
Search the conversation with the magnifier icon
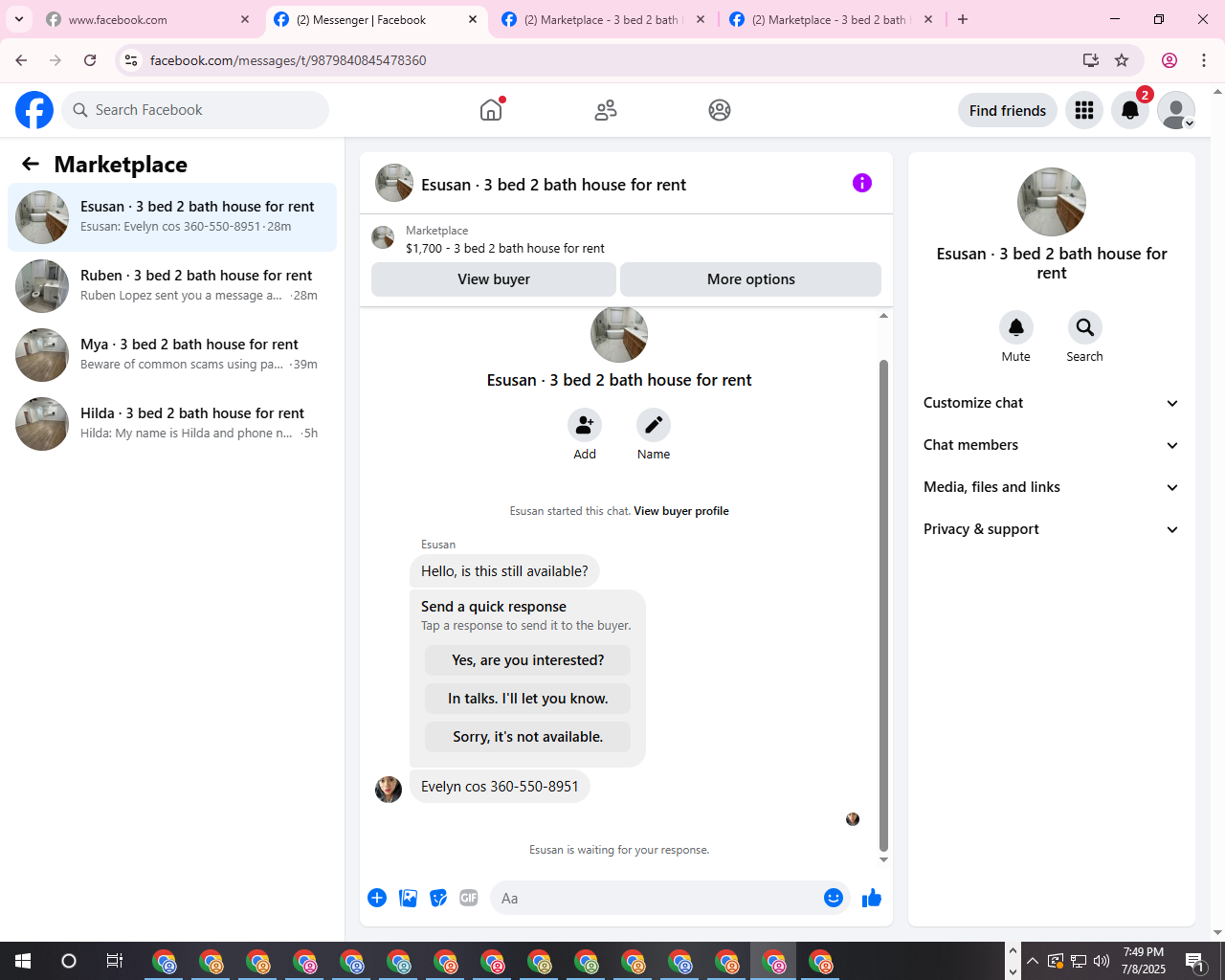point(1085,327)
